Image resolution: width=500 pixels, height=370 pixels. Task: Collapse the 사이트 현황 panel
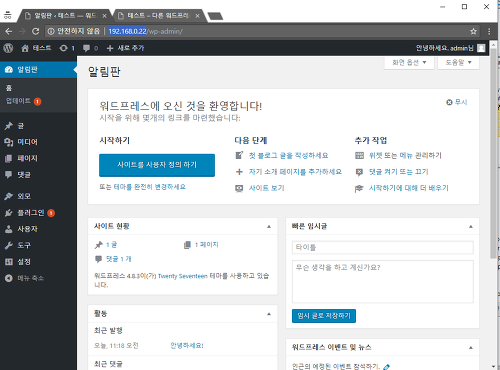269,227
